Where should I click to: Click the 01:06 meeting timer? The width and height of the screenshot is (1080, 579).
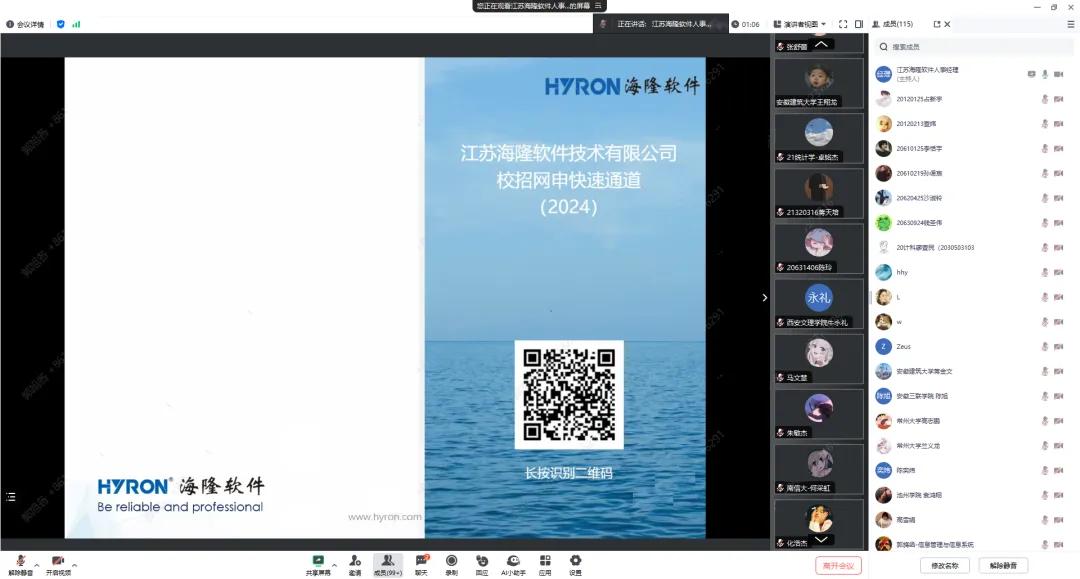point(746,24)
